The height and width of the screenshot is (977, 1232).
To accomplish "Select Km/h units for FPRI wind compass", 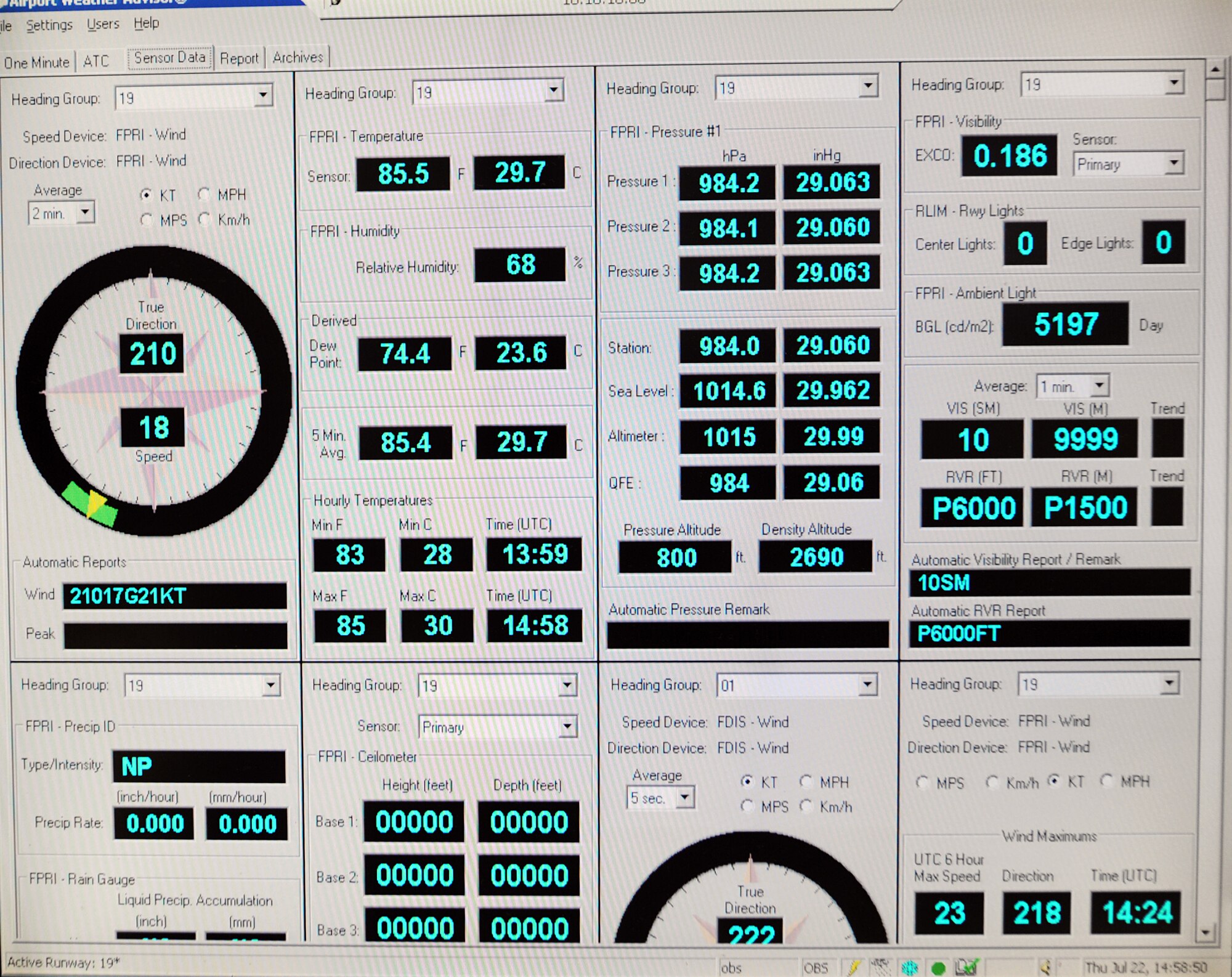I will [x=204, y=219].
